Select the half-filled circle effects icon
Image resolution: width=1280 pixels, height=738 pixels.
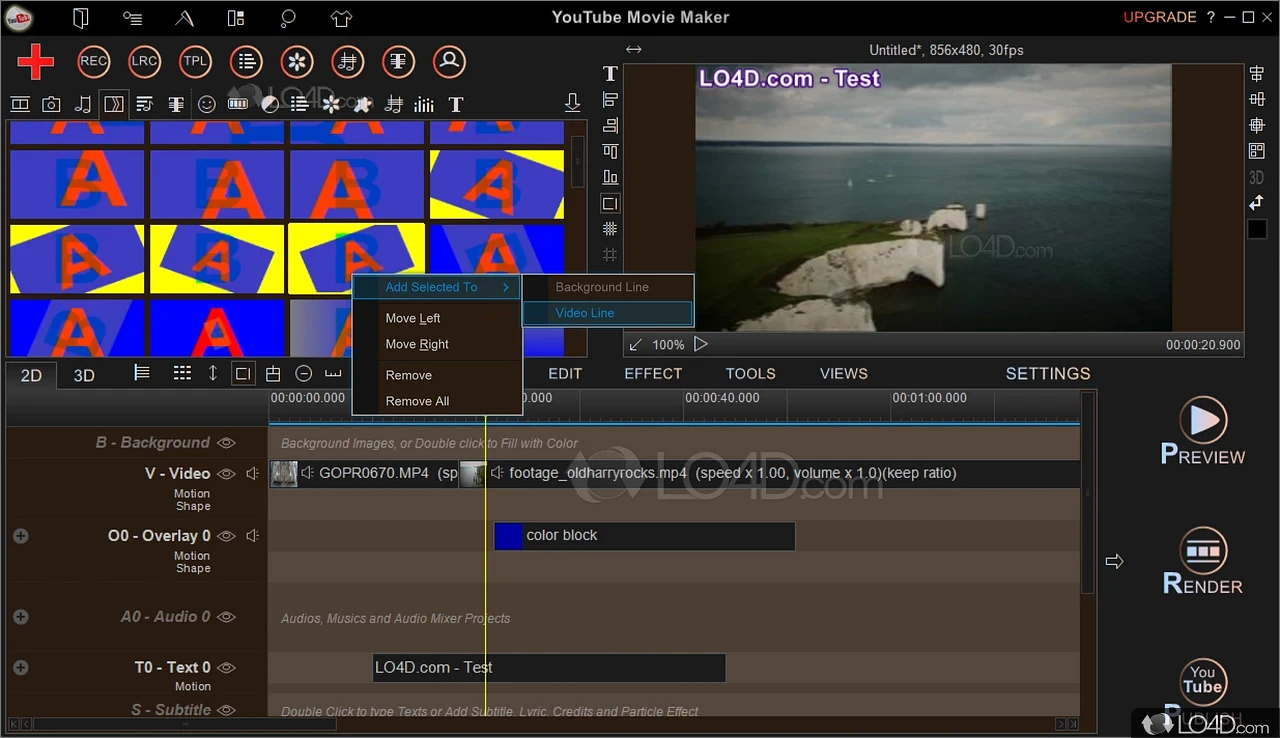coord(270,104)
